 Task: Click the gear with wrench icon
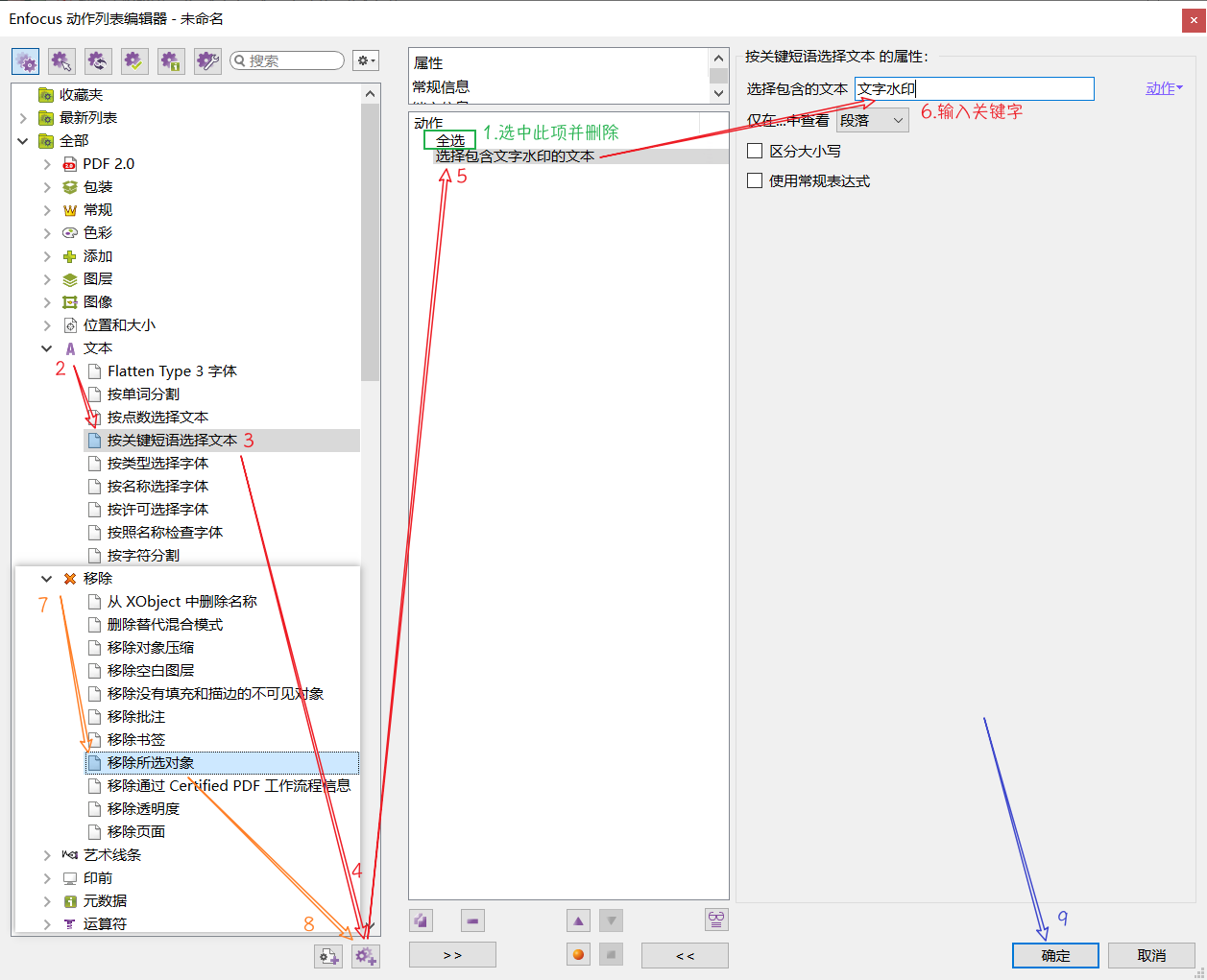click(207, 61)
